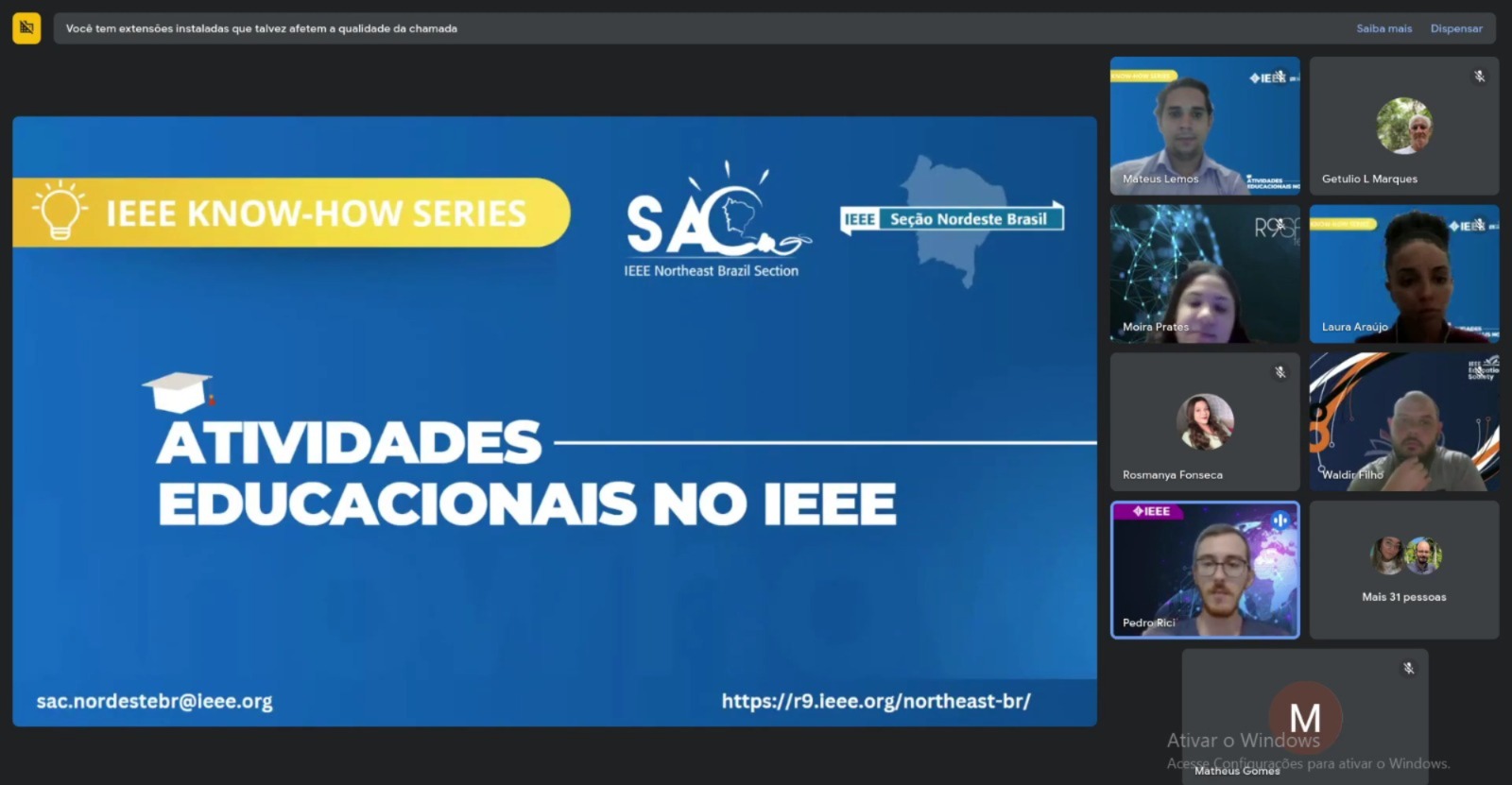Click the r9.ieee.org/northeast-br URL on slide
1512x785 pixels.
click(876, 701)
